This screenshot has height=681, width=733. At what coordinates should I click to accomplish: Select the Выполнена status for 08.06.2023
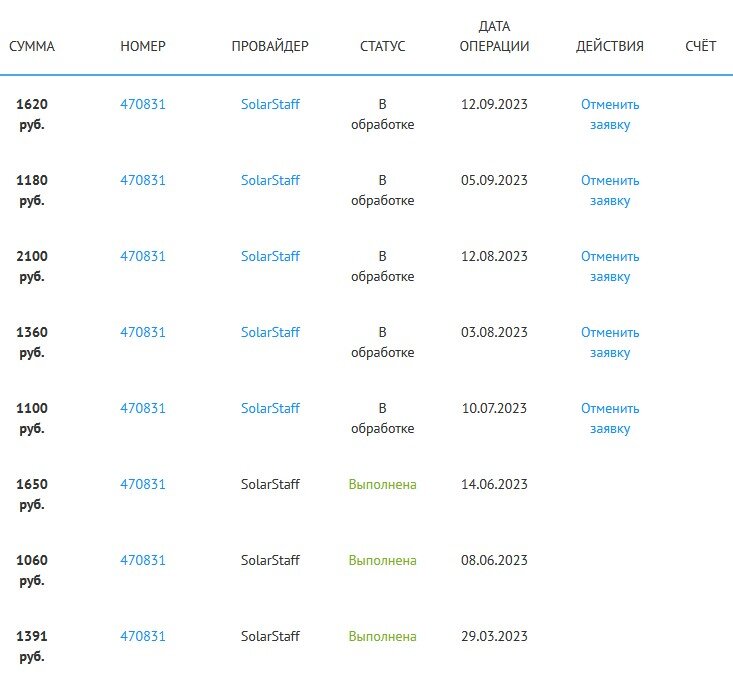point(382,560)
